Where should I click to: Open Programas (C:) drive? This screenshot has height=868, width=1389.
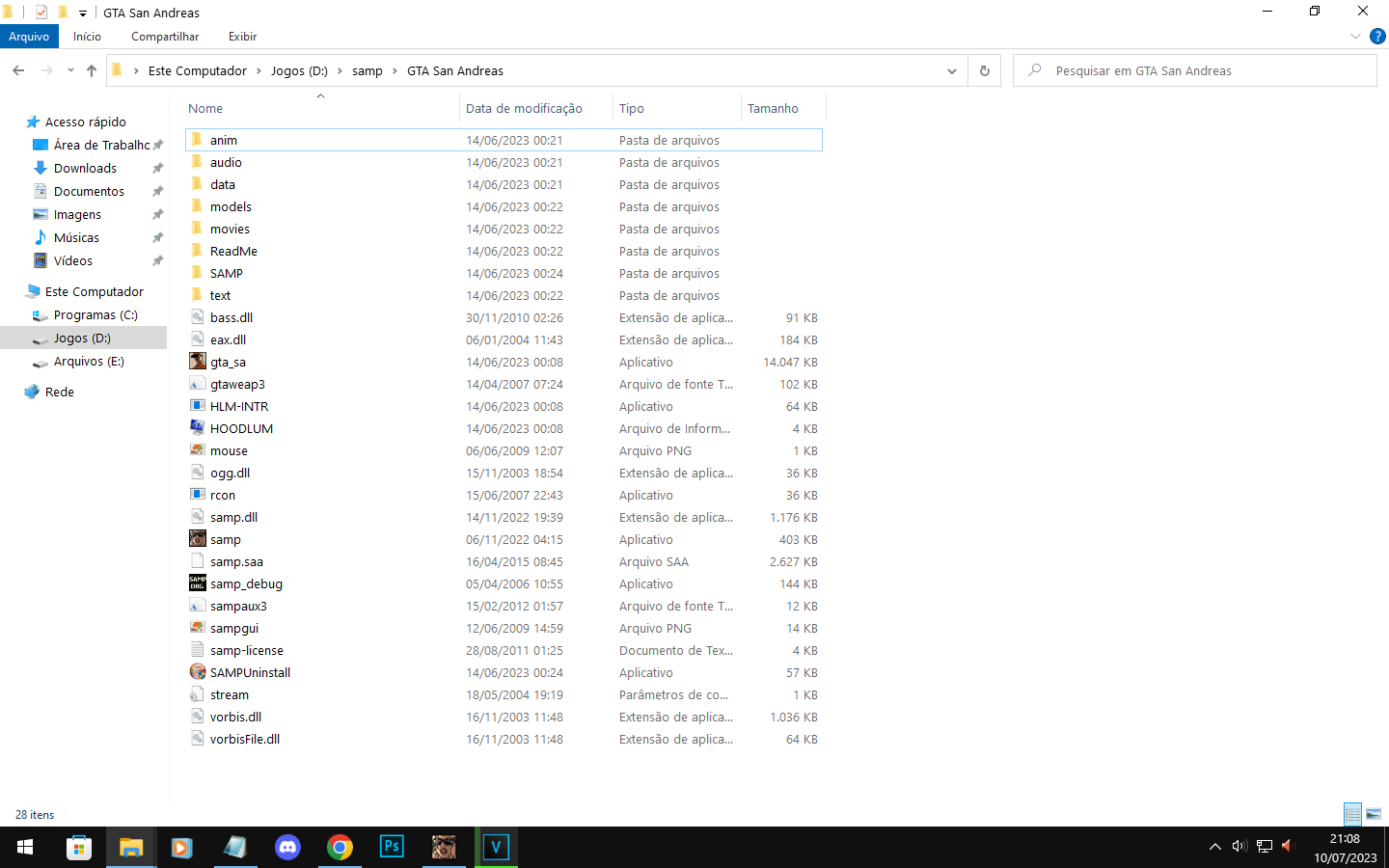[x=95, y=314]
